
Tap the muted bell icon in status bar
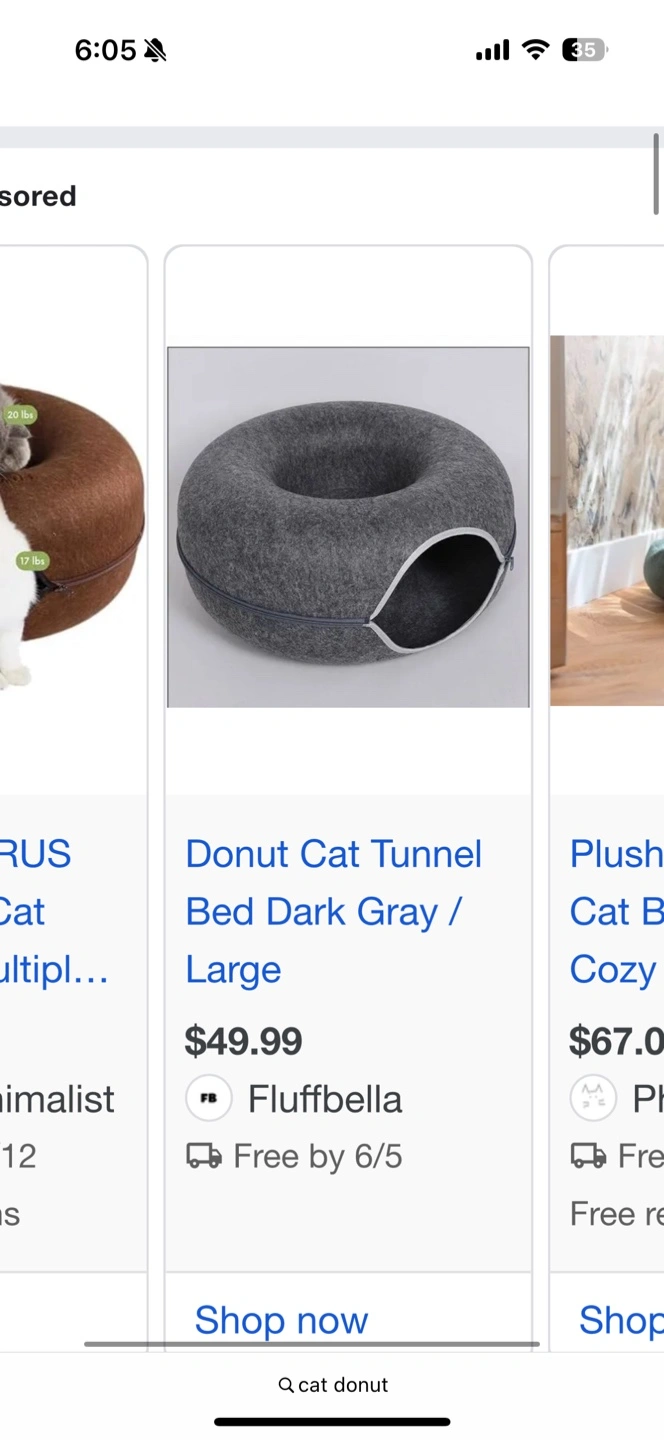tap(155, 50)
